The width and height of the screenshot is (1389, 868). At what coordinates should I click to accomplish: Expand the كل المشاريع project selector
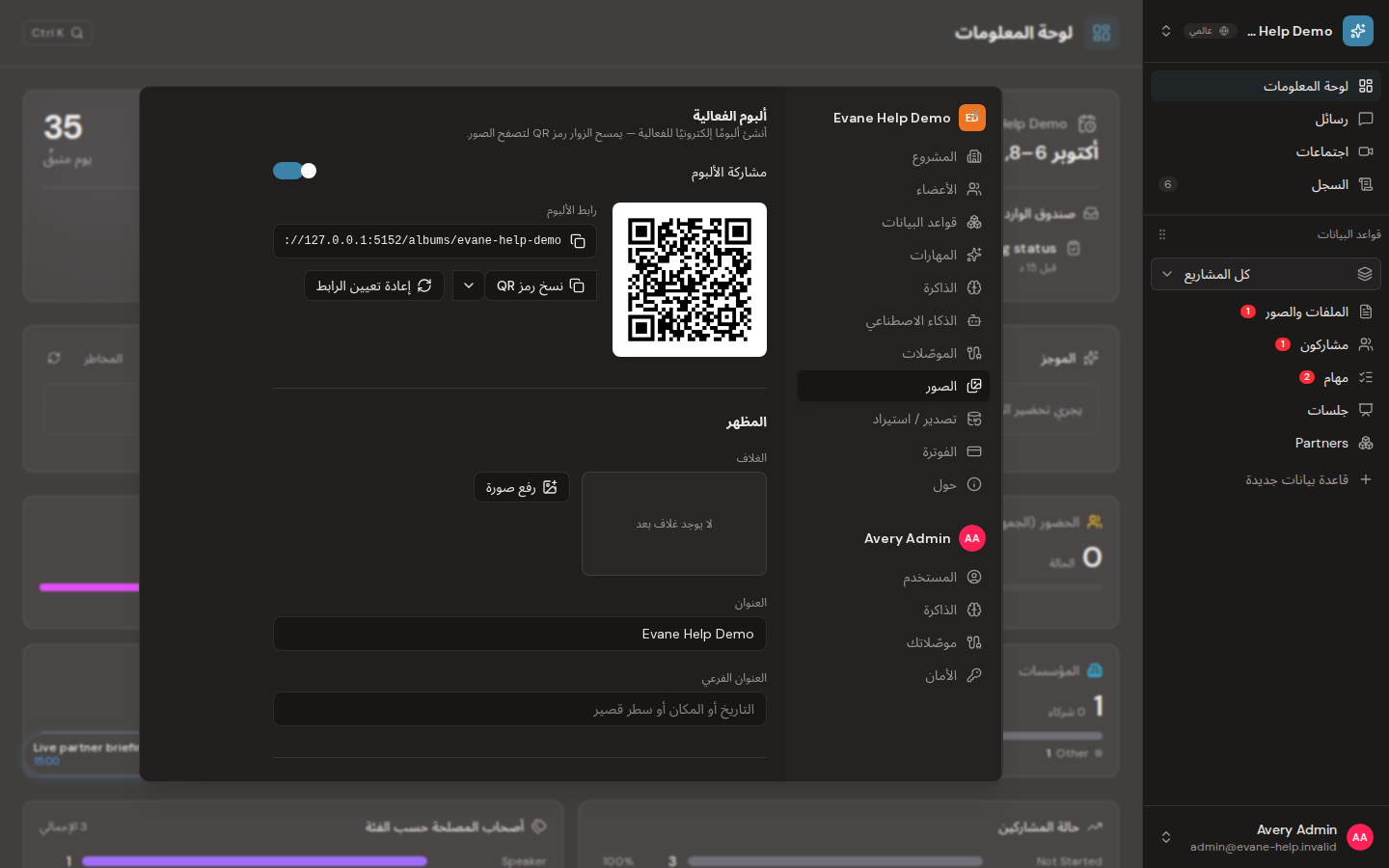coord(1266,274)
